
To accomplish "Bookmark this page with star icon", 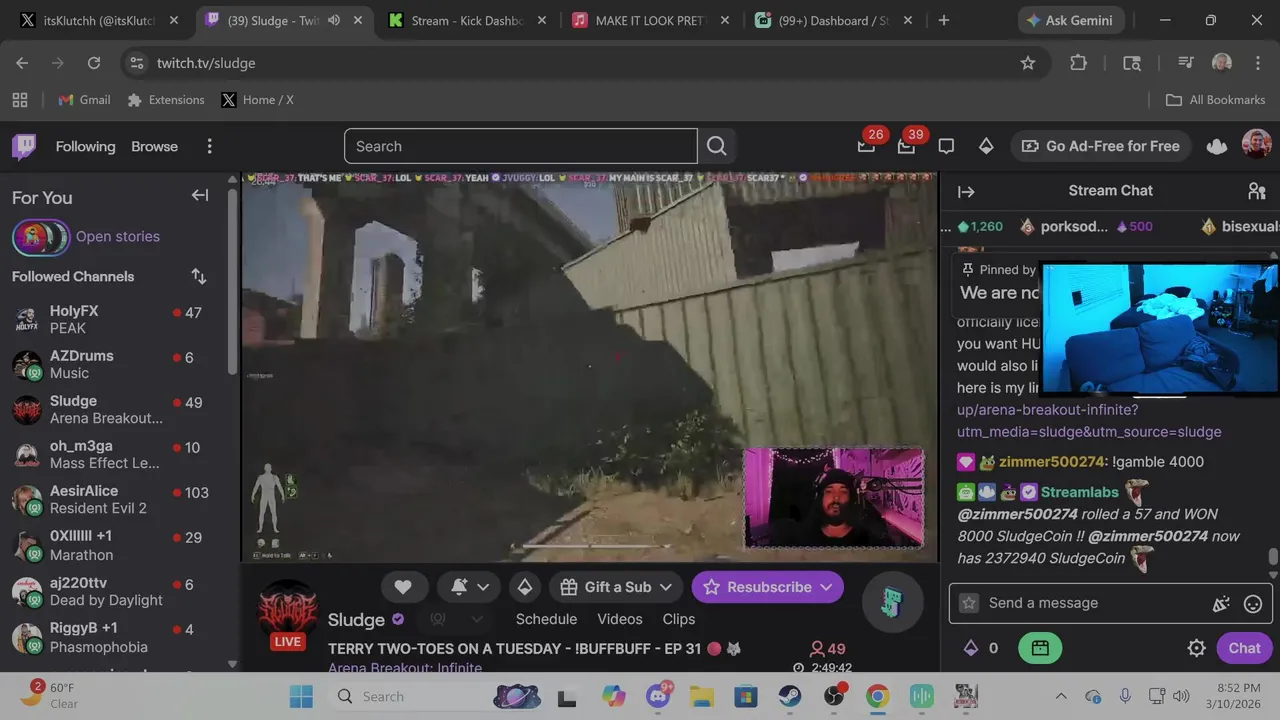I will [1028, 63].
